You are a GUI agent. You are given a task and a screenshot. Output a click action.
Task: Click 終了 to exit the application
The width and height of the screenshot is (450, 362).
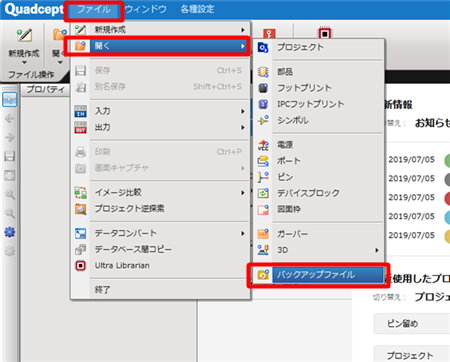pos(160,290)
